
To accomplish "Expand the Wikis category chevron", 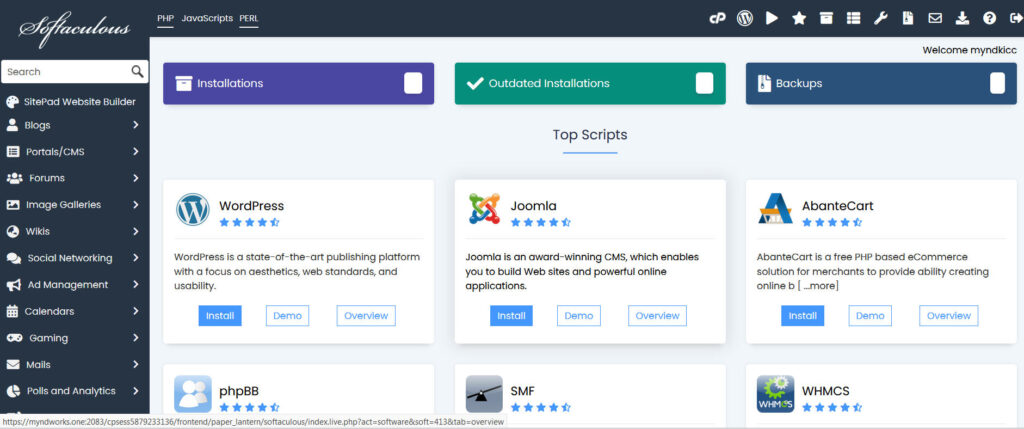I will point(135,231).
